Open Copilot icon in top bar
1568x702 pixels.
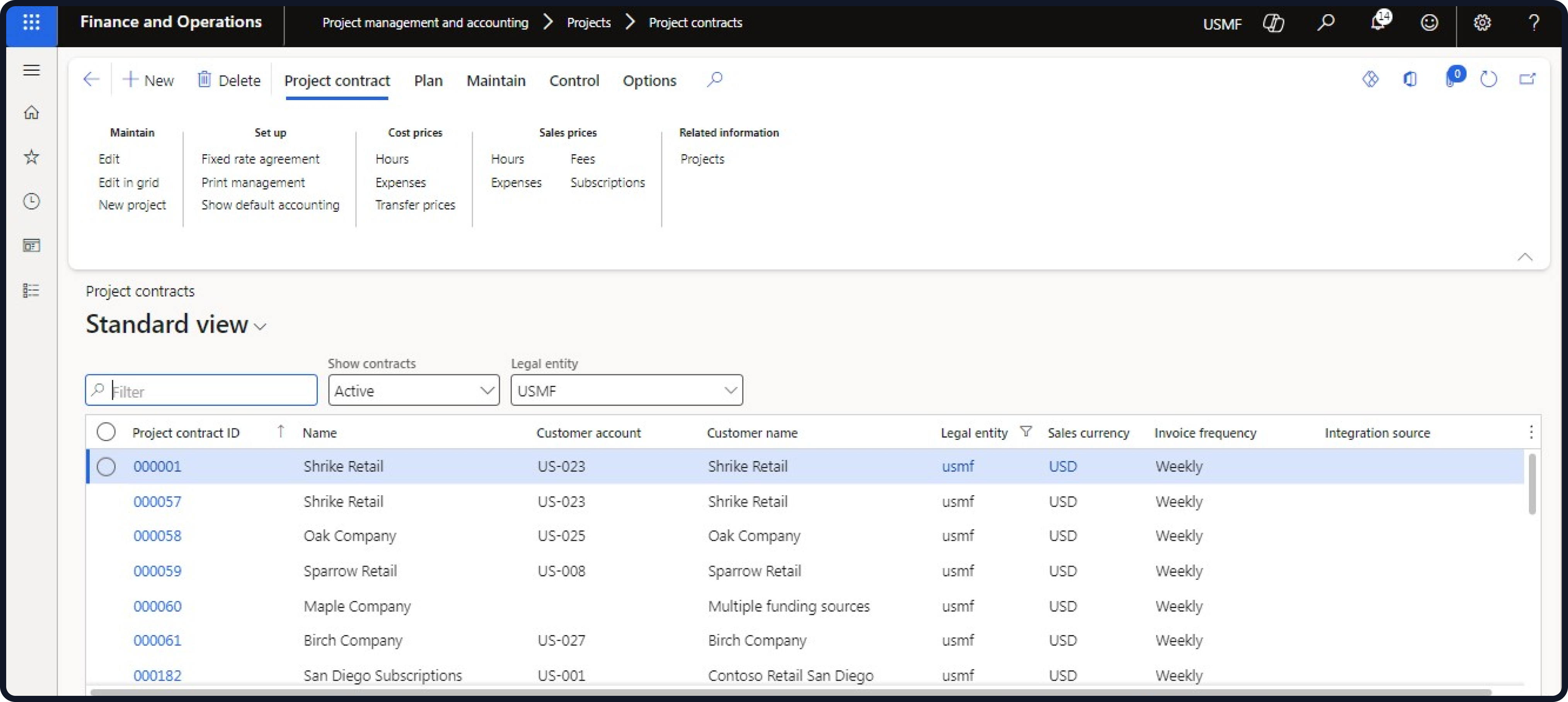coord(1273,23)
